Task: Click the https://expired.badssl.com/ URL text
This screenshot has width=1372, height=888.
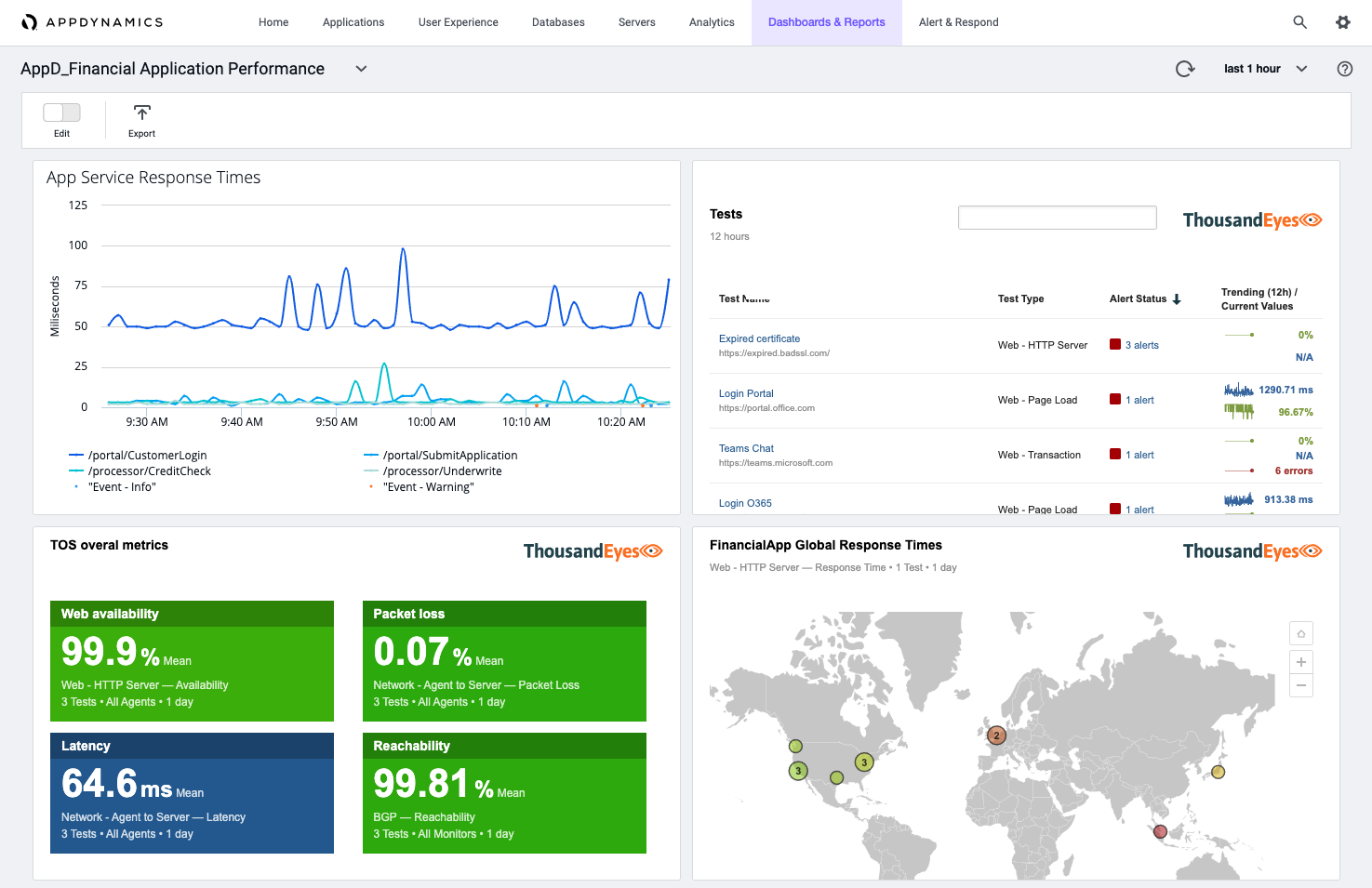Action: pos(774,353)
